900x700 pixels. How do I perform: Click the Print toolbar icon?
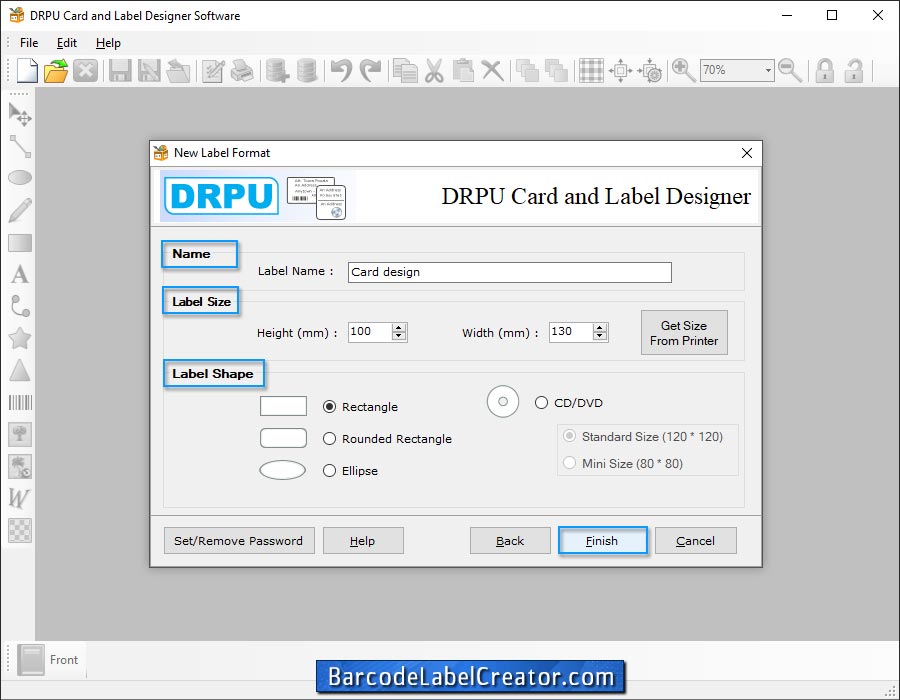coord(242,71)
